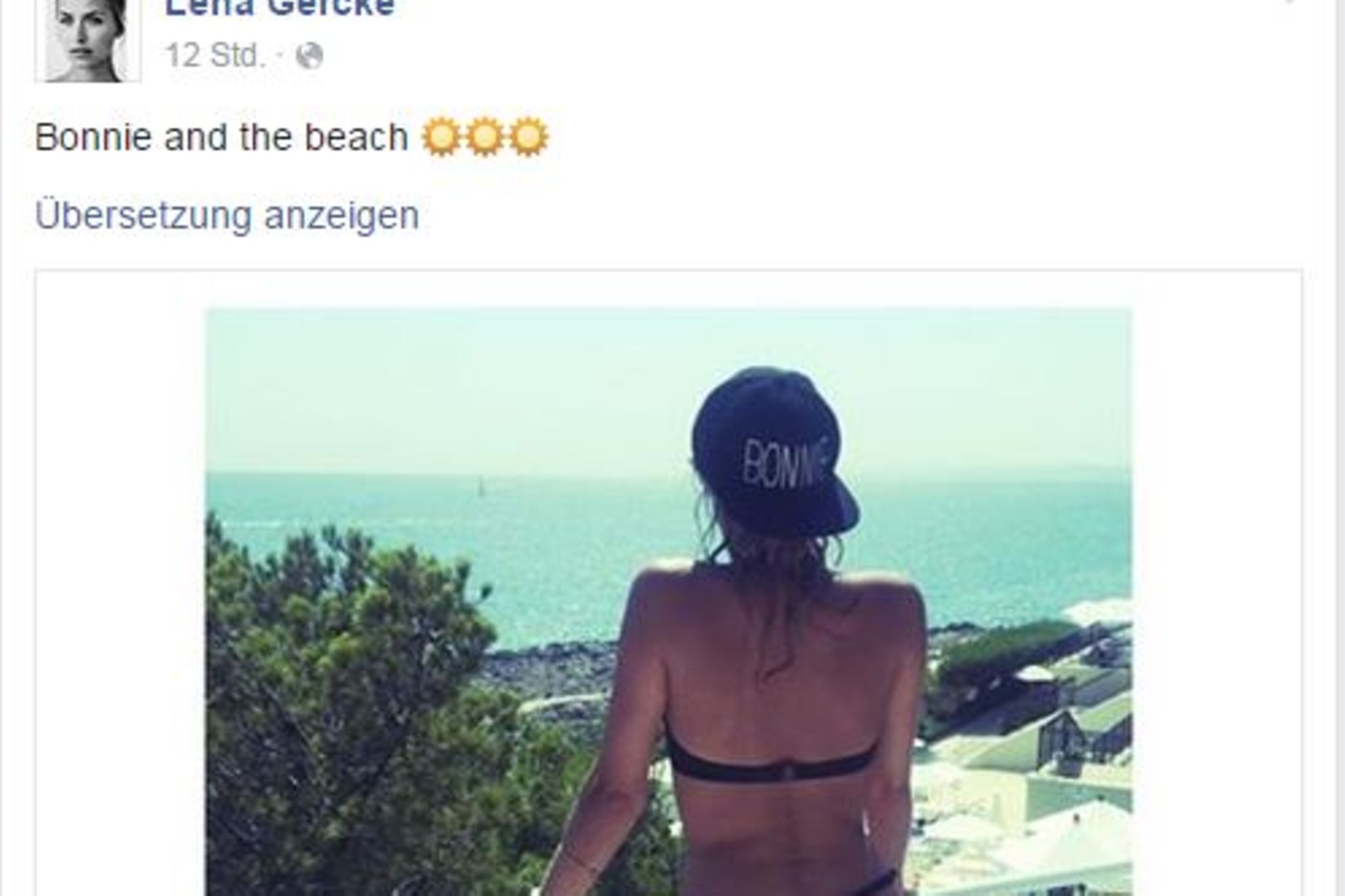This screenshot has width=1345, height=896.
Task: Click the white rooftops in the photo
Action: [x=1038, y=775]
